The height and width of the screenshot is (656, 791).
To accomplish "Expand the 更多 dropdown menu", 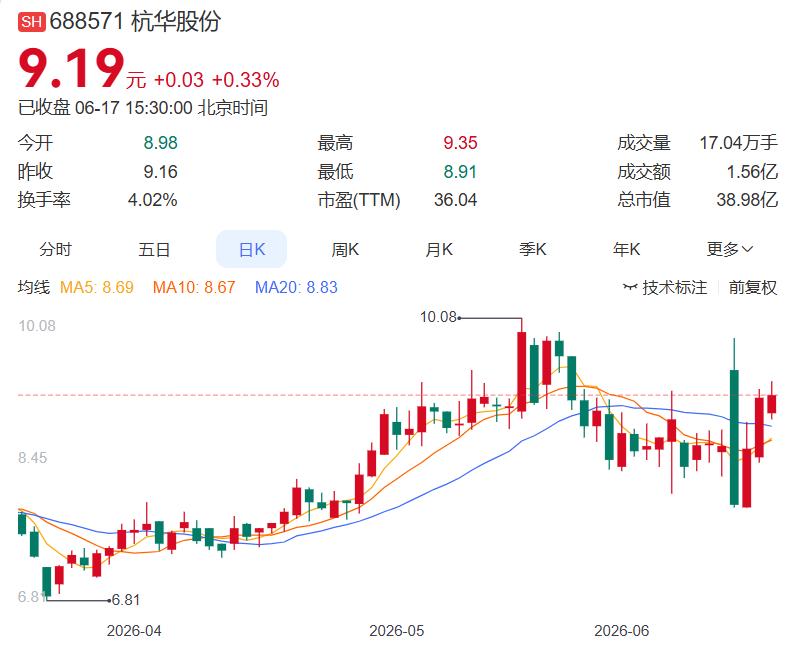I will point(729,249).
